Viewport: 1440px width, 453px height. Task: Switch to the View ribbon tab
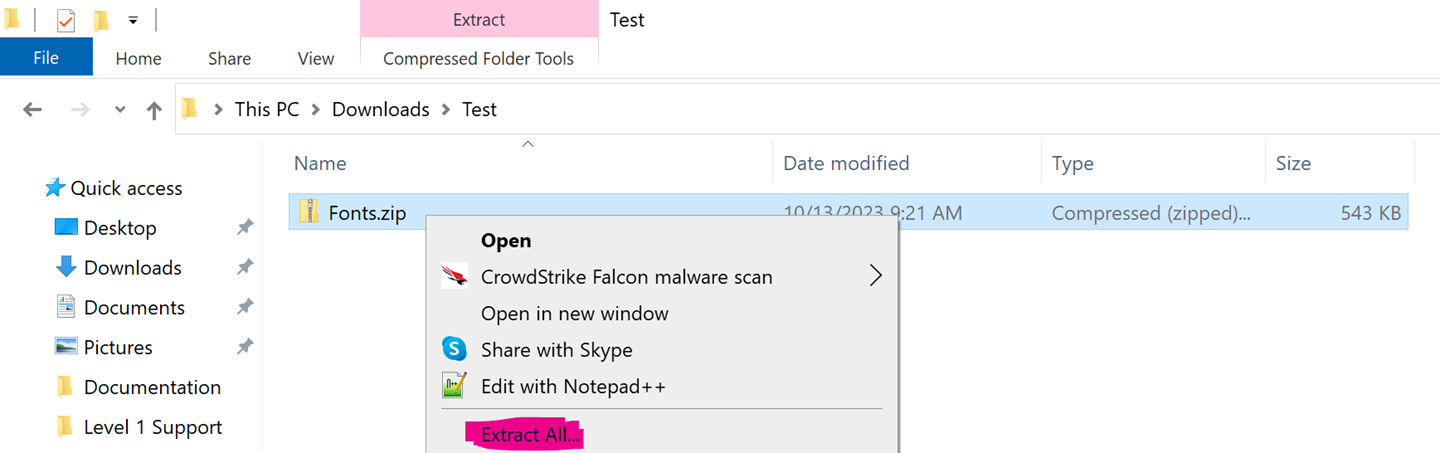315,58
